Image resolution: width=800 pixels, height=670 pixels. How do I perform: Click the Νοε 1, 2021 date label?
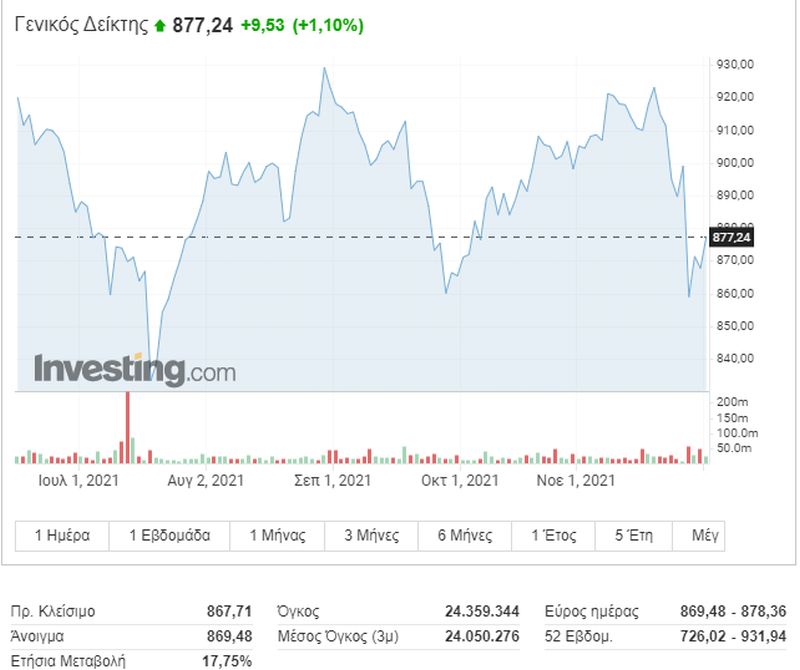coord(576,480)
